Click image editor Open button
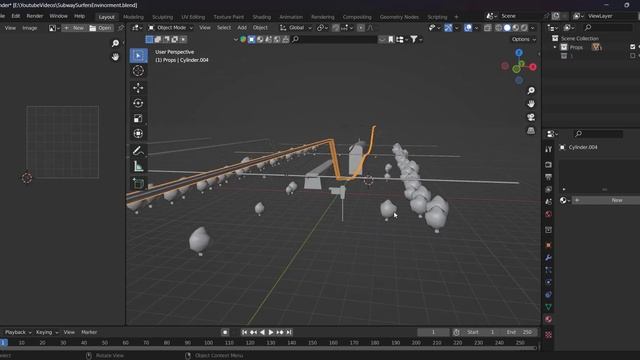This screenshot has width=640, height=360. (x=100, y=28)
